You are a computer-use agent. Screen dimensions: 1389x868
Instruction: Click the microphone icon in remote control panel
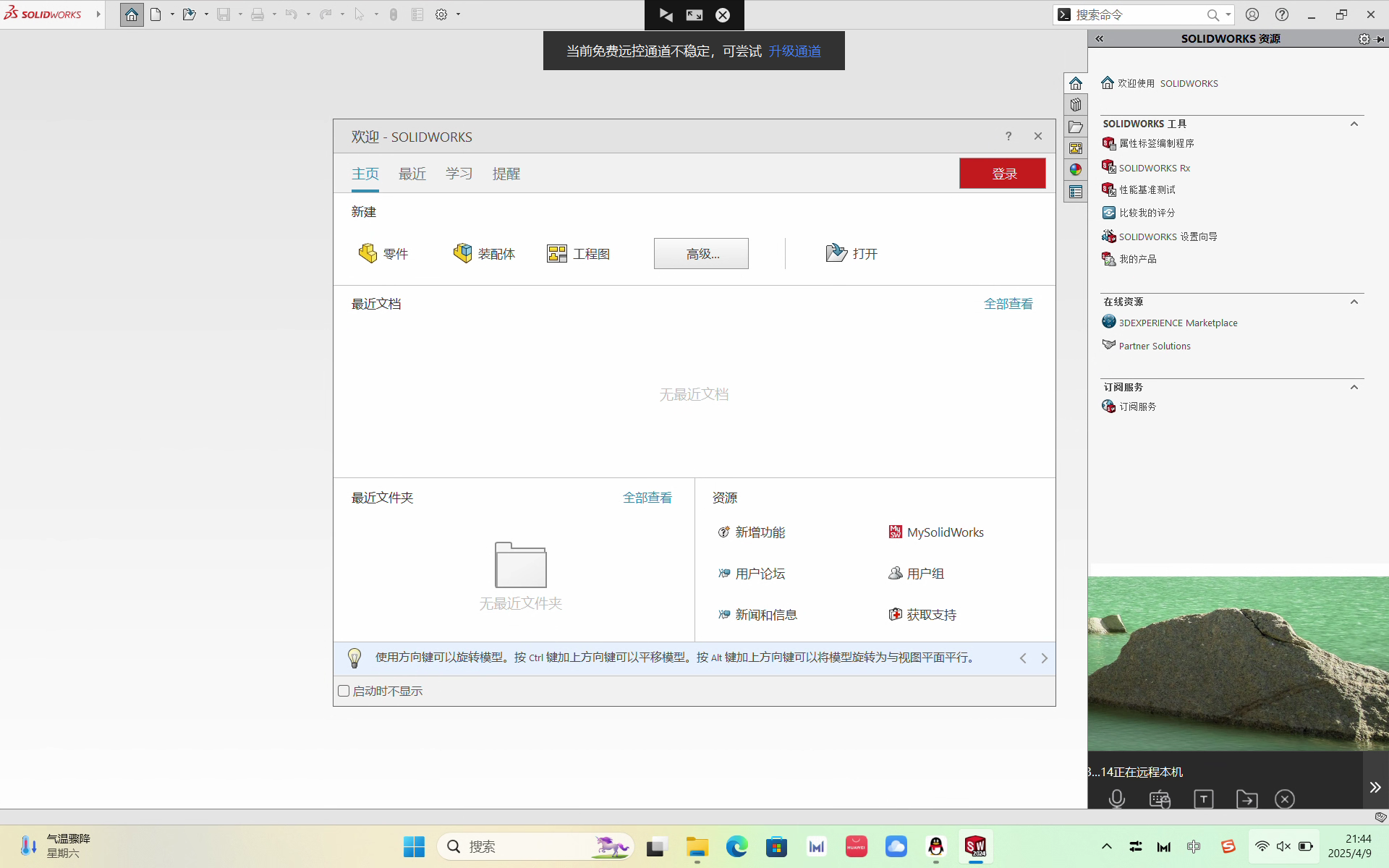1117,799
